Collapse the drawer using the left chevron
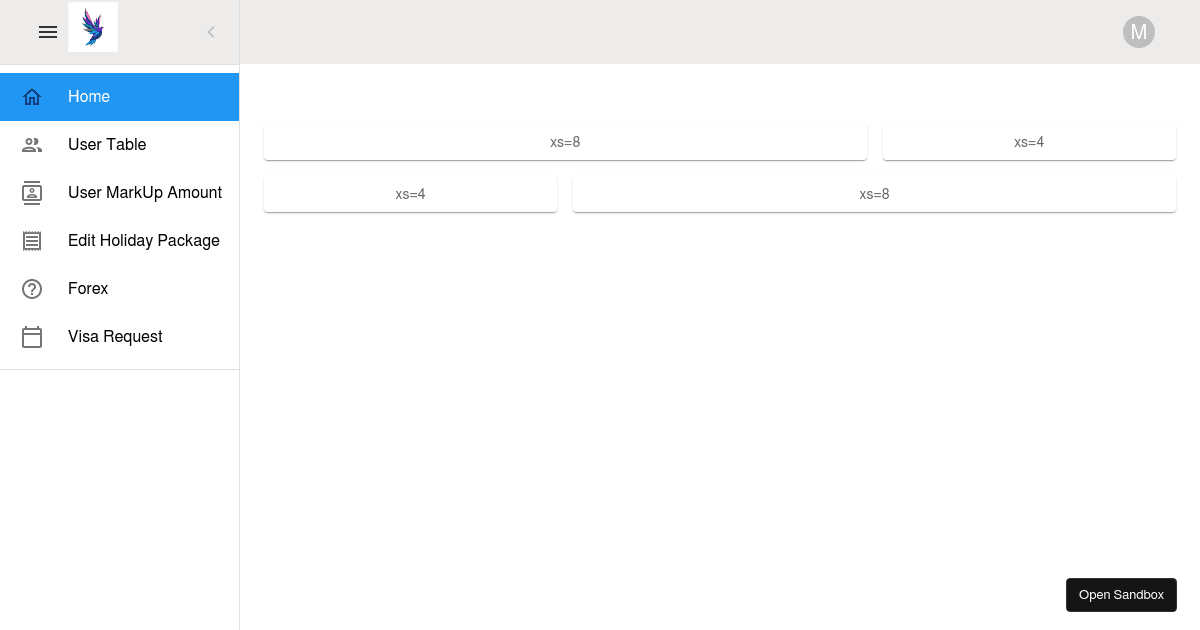The width and height of the screenshot is (1200, 630). [211, 32]
